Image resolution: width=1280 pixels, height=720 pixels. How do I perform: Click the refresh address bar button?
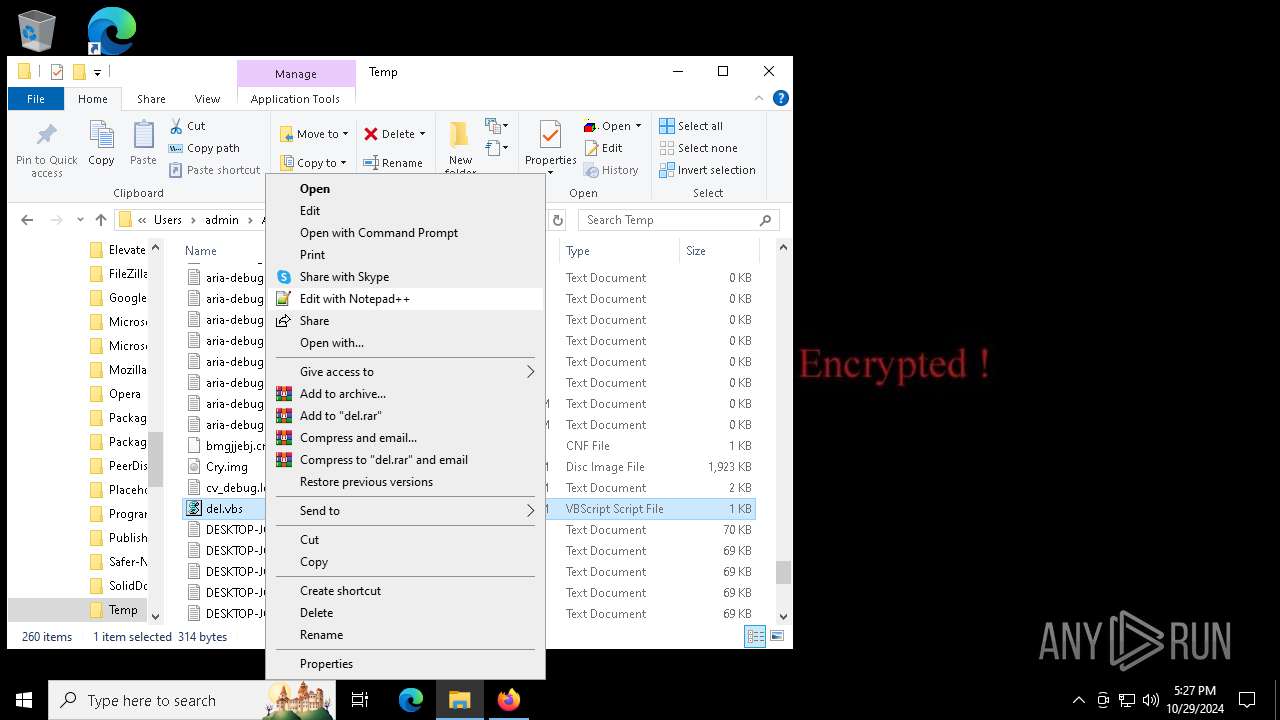(x=558, y=220)
